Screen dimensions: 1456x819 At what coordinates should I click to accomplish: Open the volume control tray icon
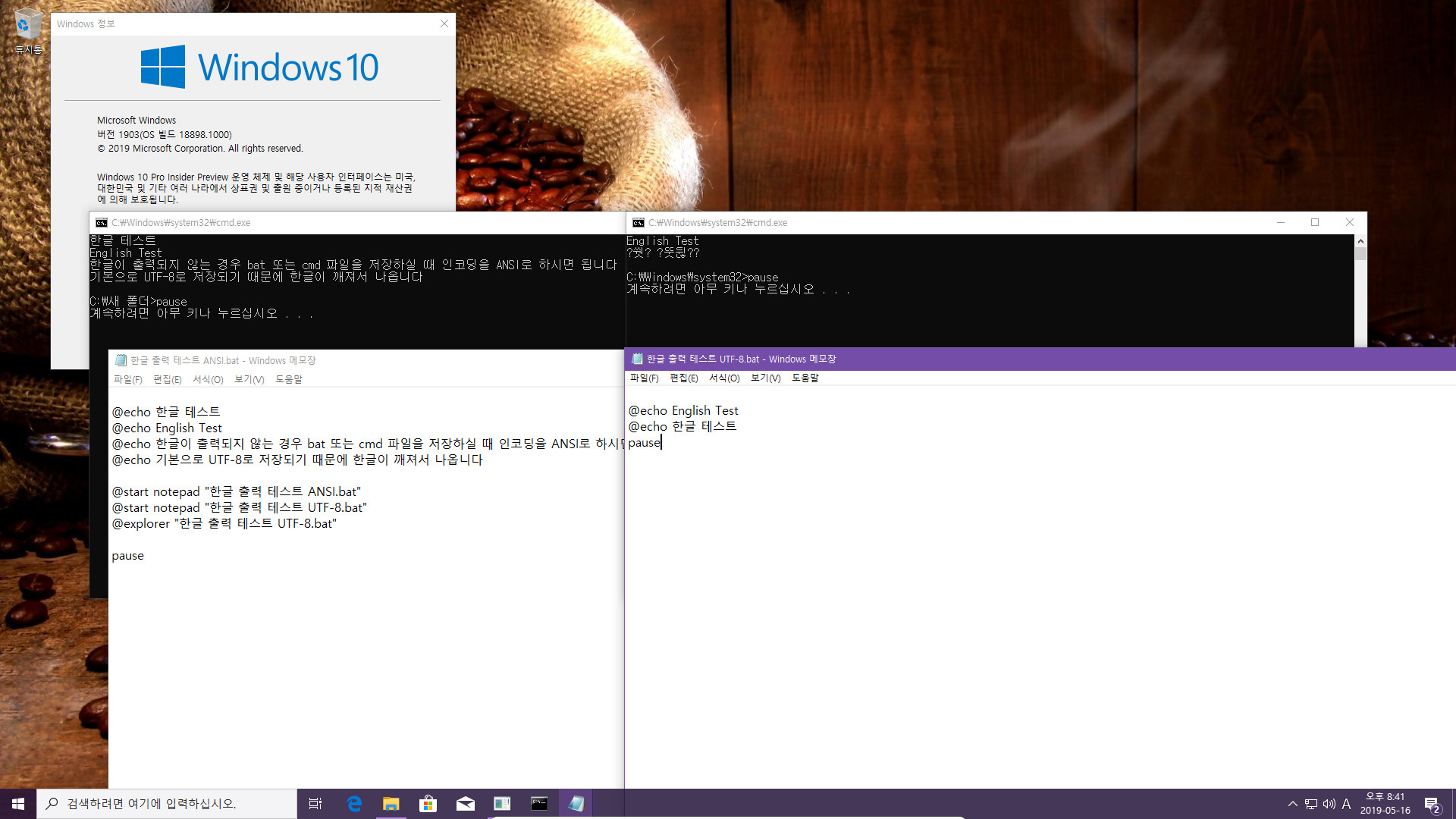point(1329,804)
